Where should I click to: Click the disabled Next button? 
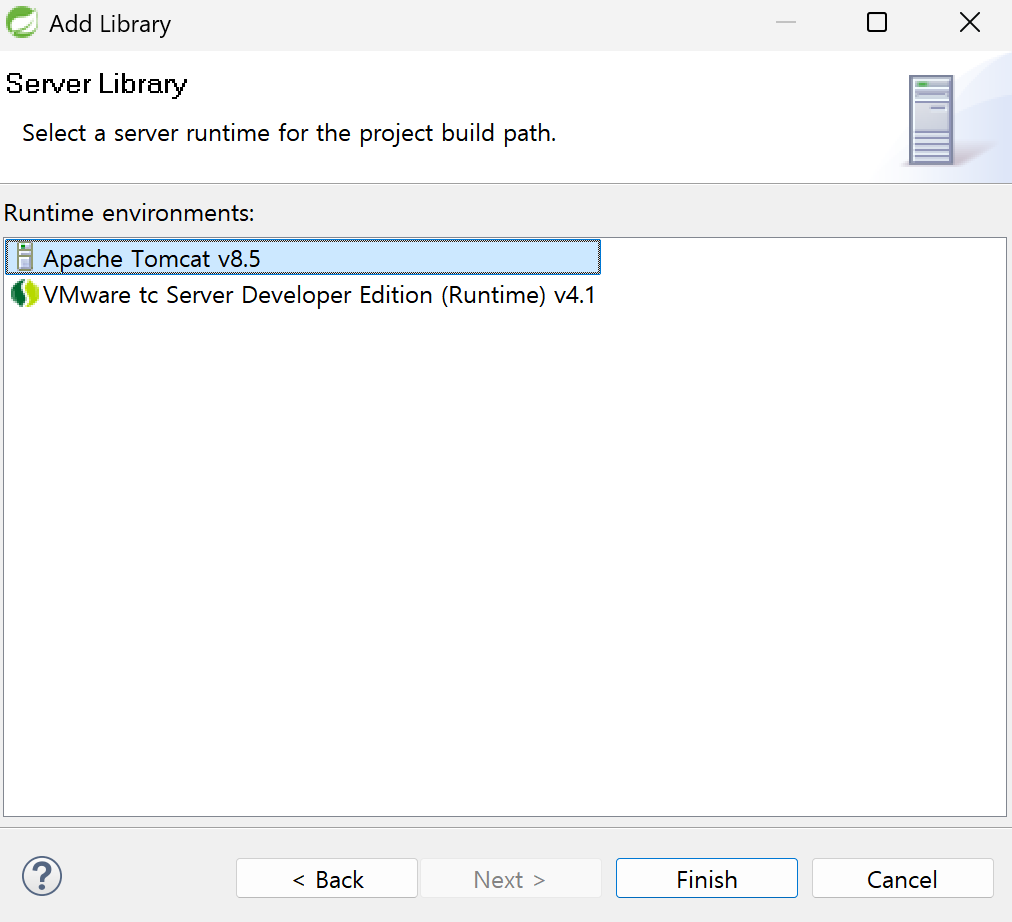point(511,879)
